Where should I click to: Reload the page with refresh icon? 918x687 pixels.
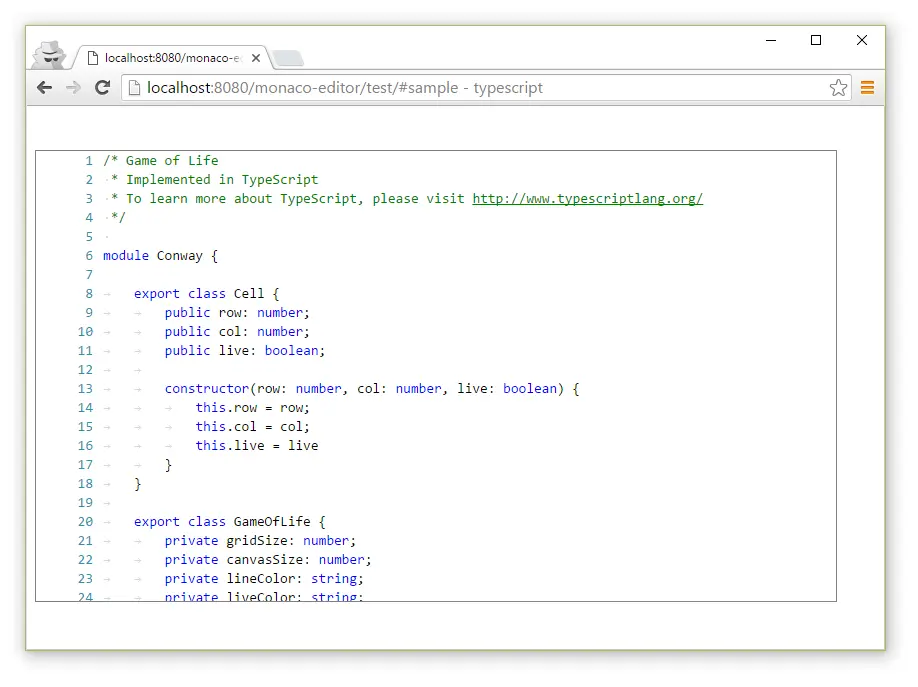click(102, 88)
